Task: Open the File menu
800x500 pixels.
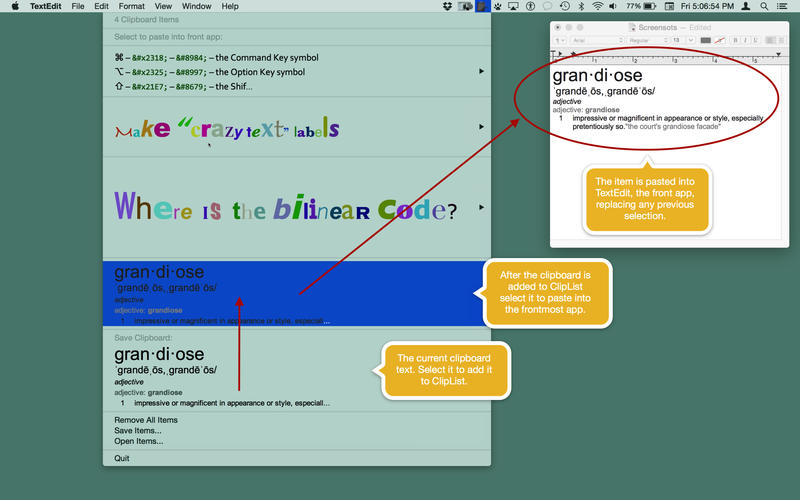Action: tap(78, 6)
